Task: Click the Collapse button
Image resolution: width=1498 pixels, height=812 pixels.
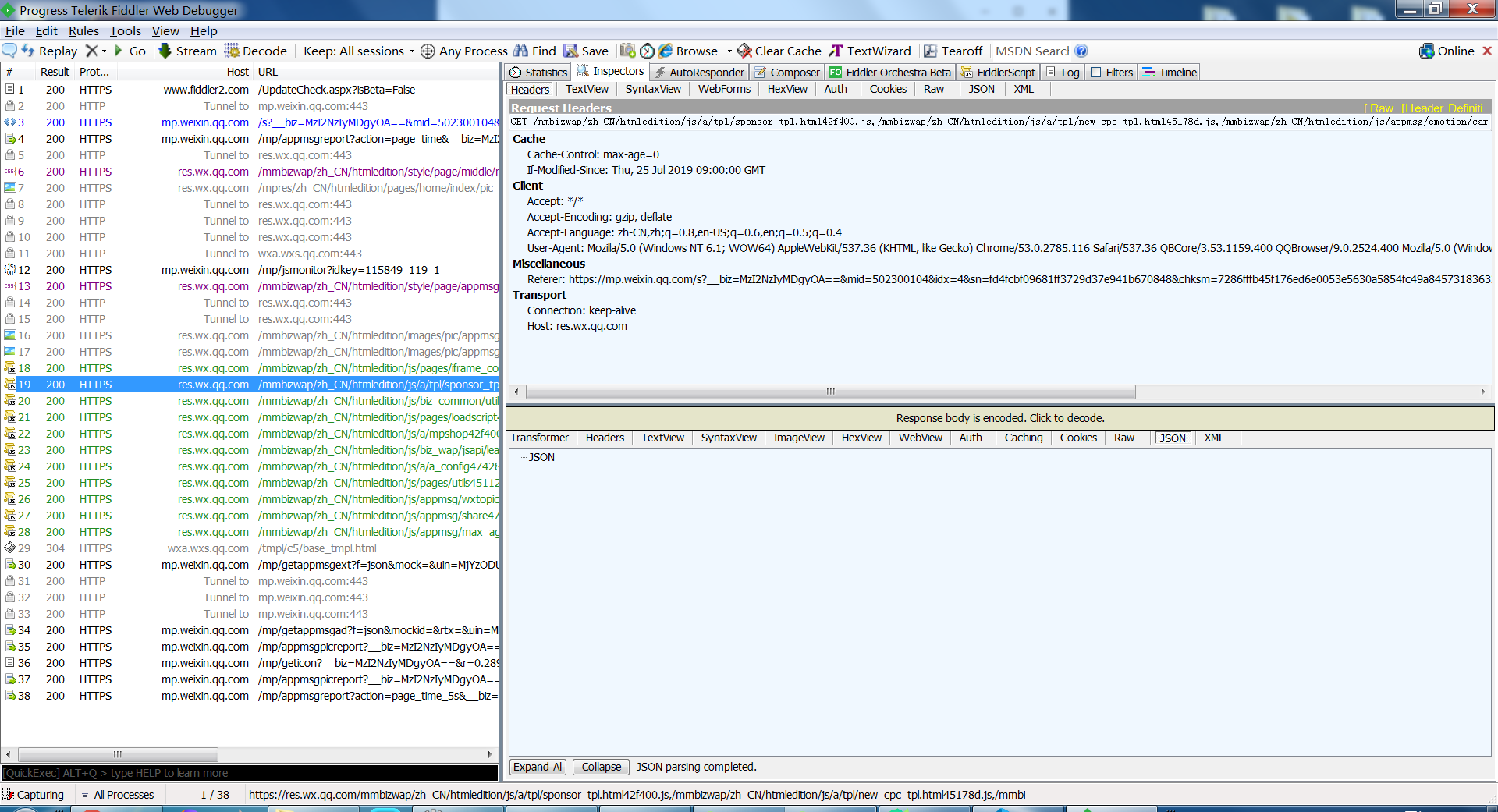Action: click(x=602, y=767)
